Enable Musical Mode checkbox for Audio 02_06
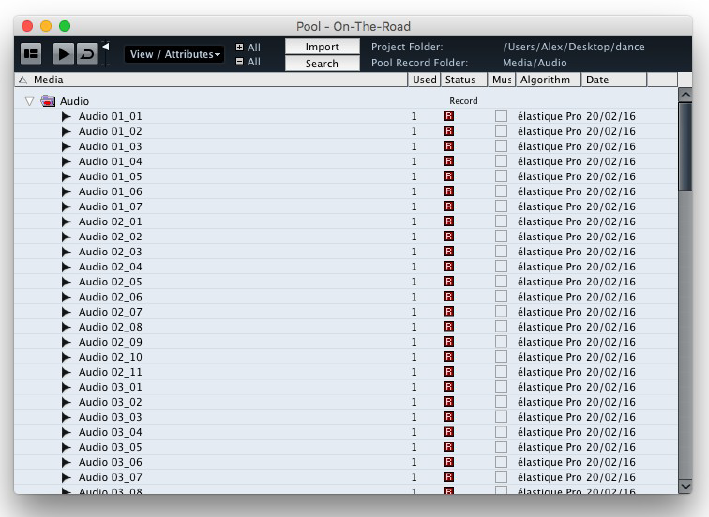This screenshot has height=517, width=709. (501, 297)
